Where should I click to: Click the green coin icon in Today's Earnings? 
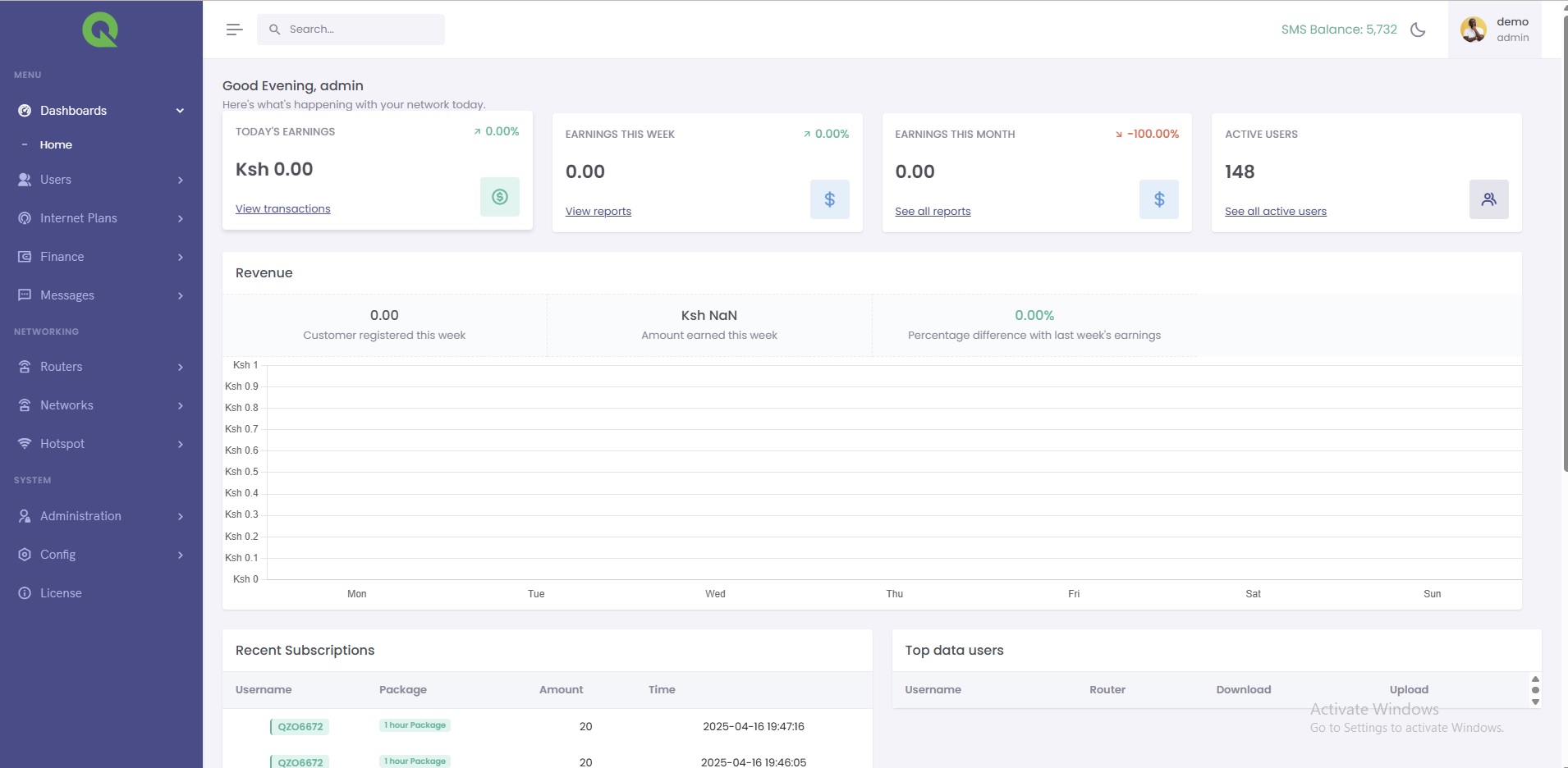(499, 197)
